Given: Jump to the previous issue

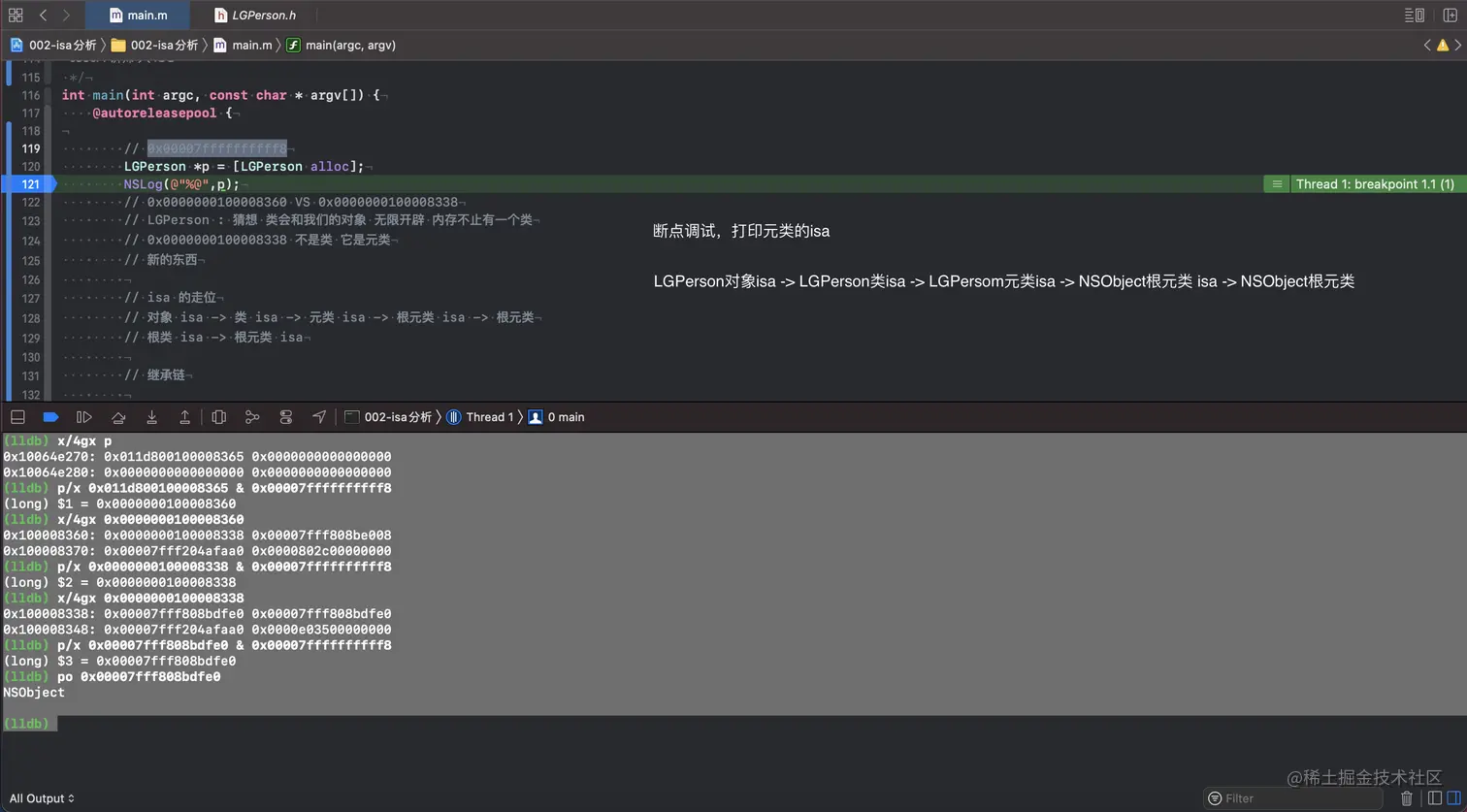Looking at the screenshot, I should [1427, 45].
